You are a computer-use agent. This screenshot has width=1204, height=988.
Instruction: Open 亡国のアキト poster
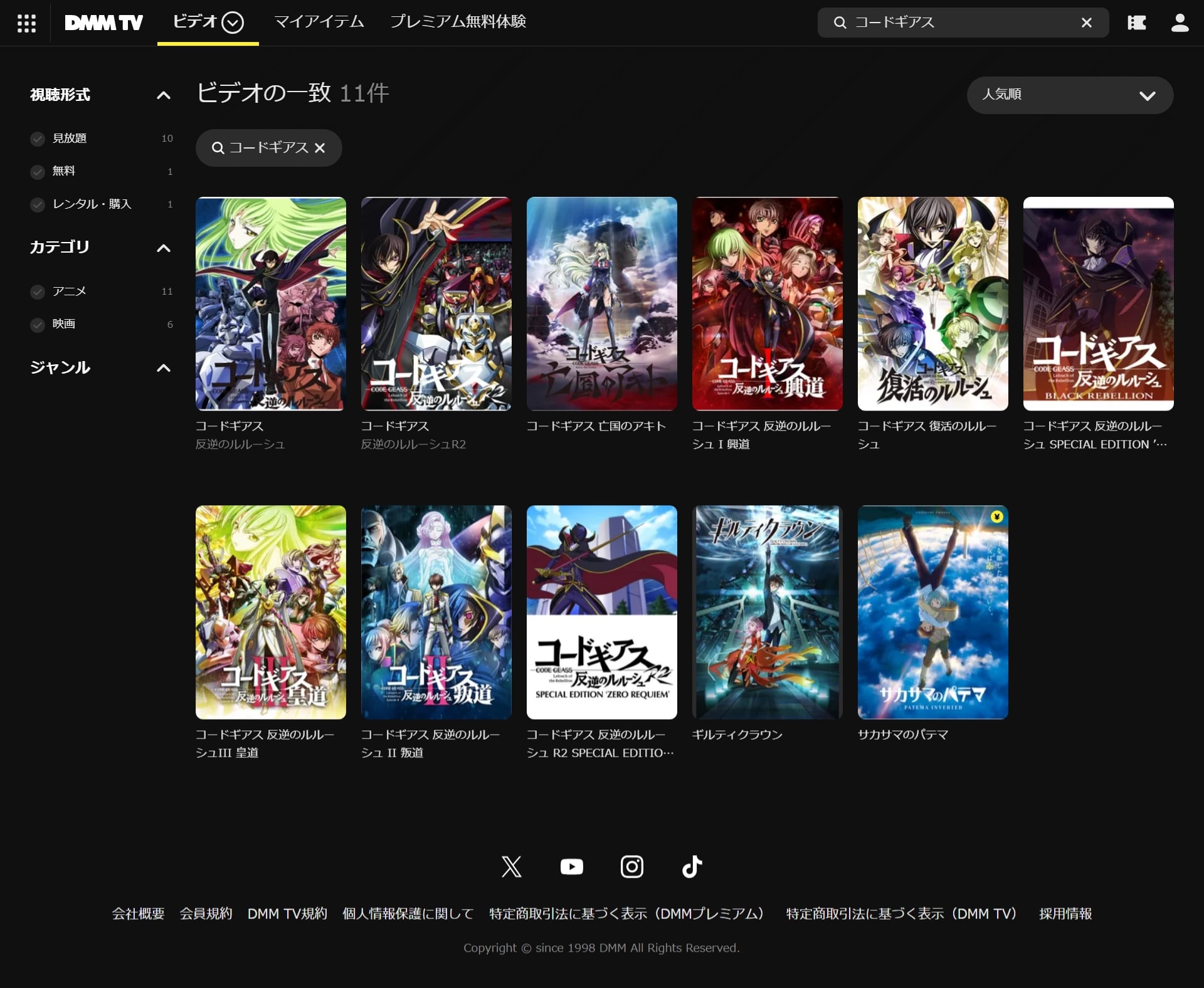[602, 304]
